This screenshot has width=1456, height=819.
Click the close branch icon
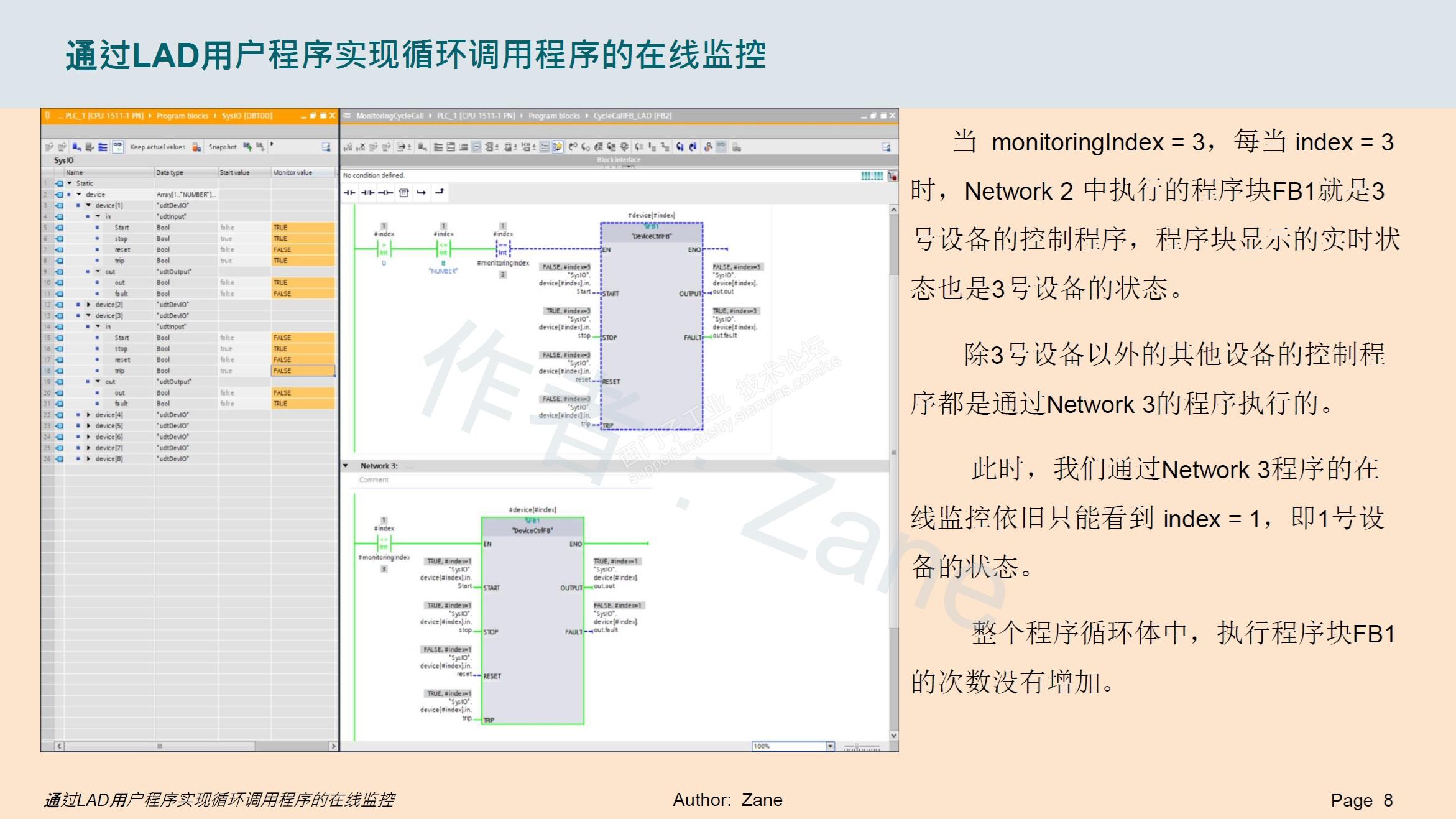[x=440, y=193]
